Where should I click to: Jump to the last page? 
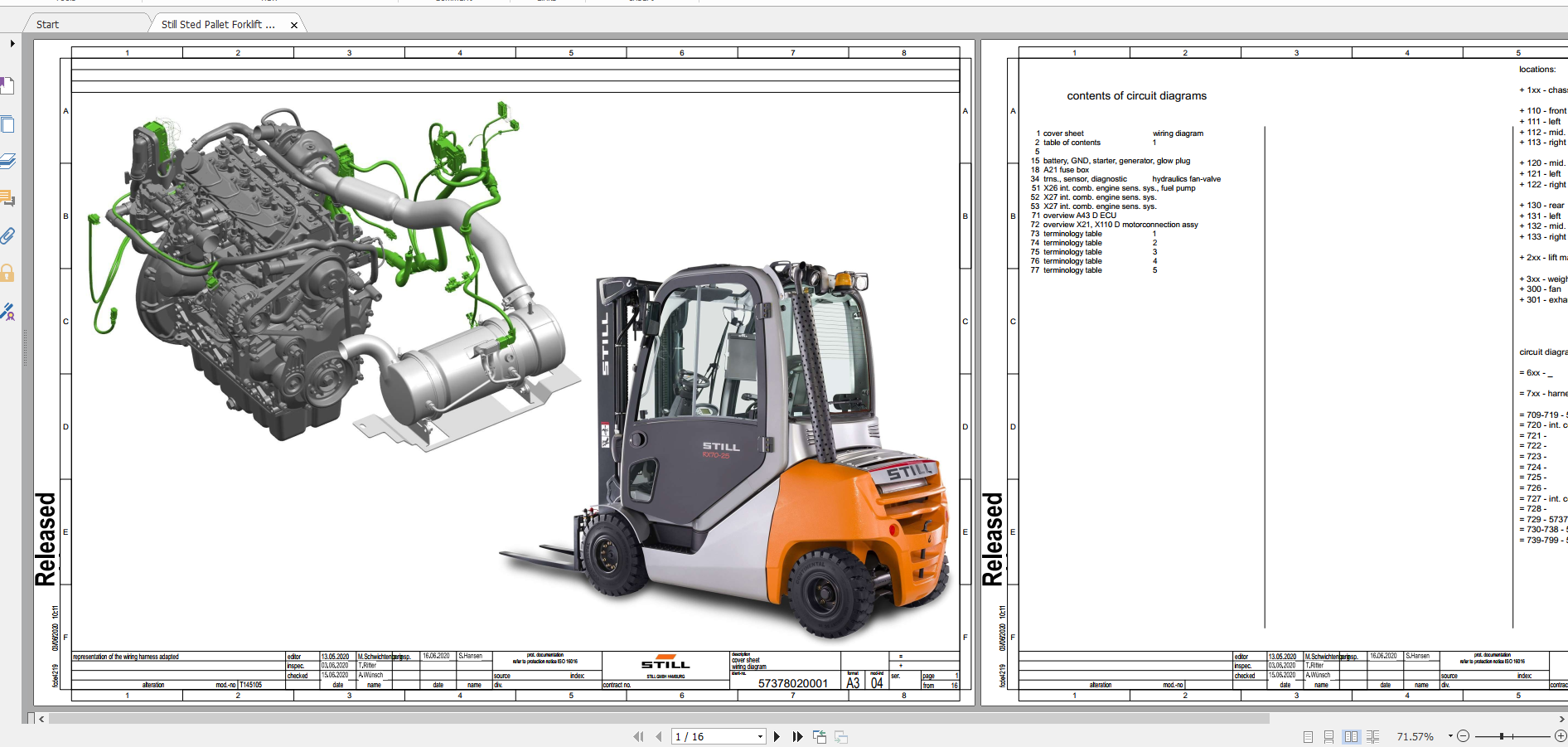(x=798, y=736)
